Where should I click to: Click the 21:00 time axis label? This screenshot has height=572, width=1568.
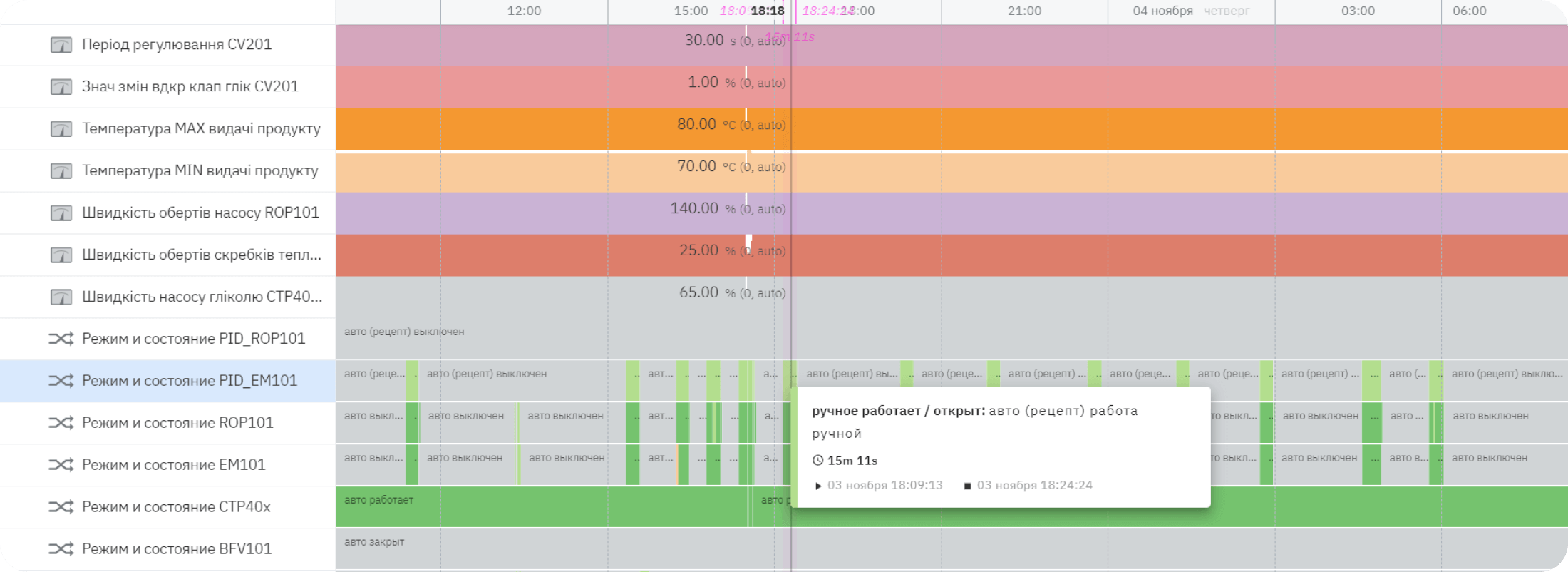tap(1024, 11)
